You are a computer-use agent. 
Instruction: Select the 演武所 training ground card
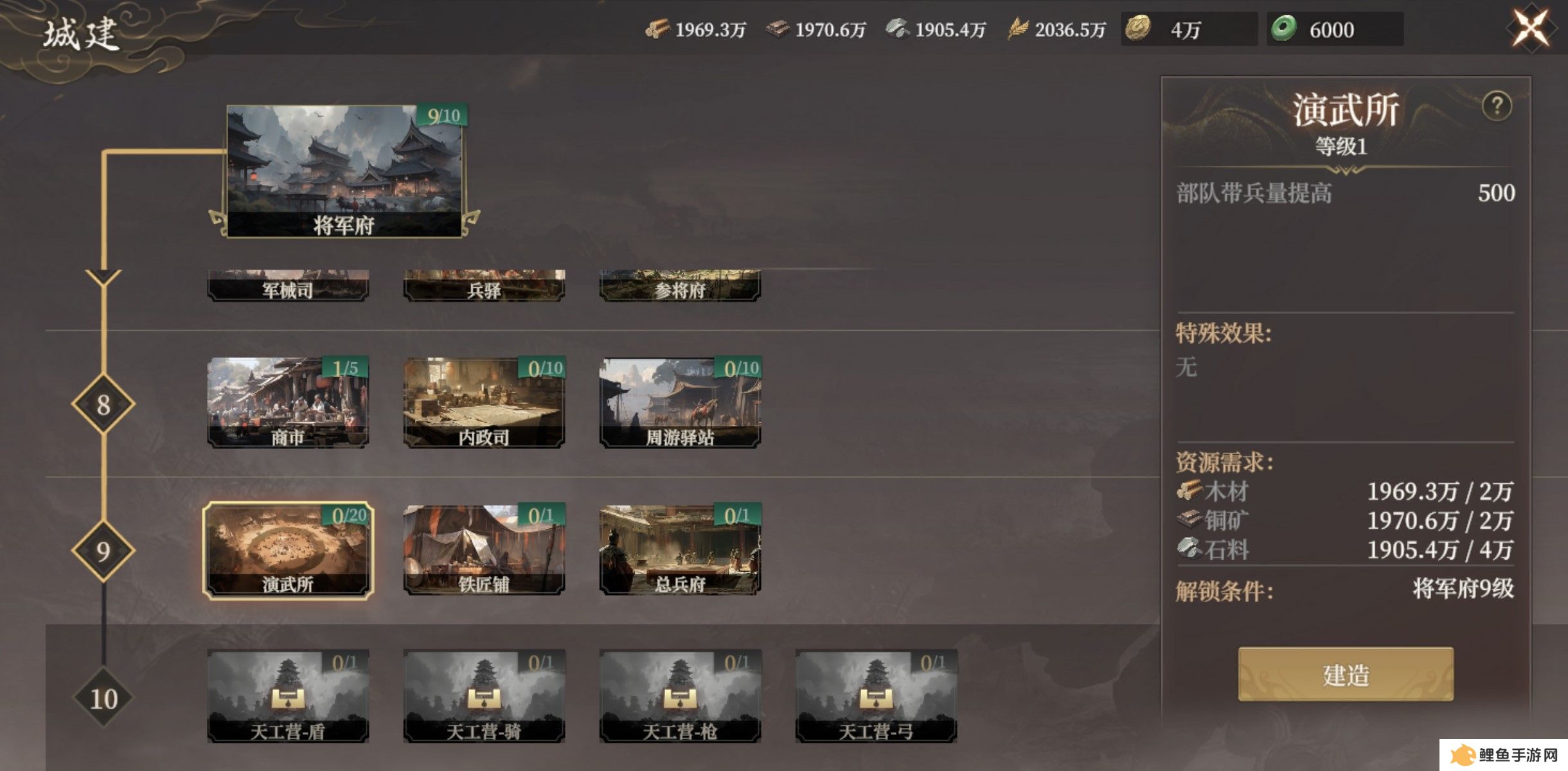(x=288, y=550)
